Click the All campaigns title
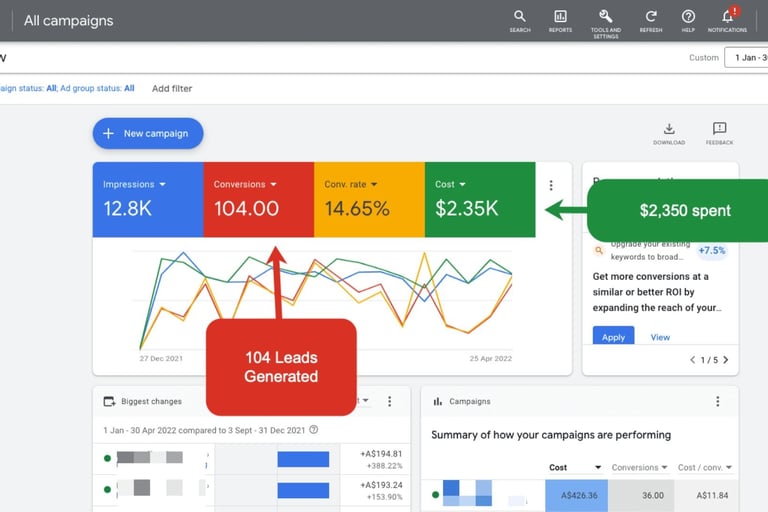 point(69,21)
